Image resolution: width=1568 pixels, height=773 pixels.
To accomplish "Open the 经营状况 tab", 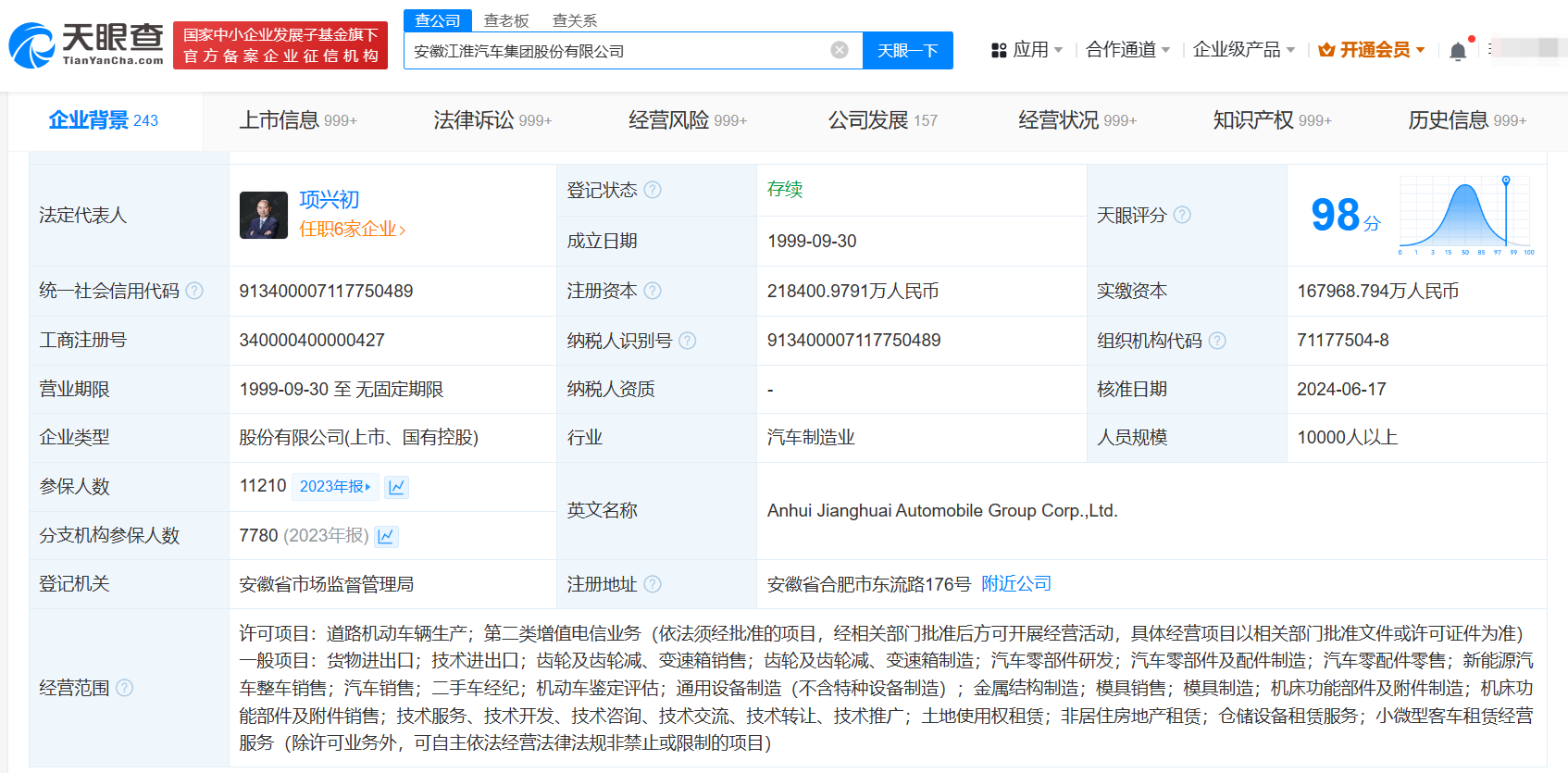I will coord(1077,120).
